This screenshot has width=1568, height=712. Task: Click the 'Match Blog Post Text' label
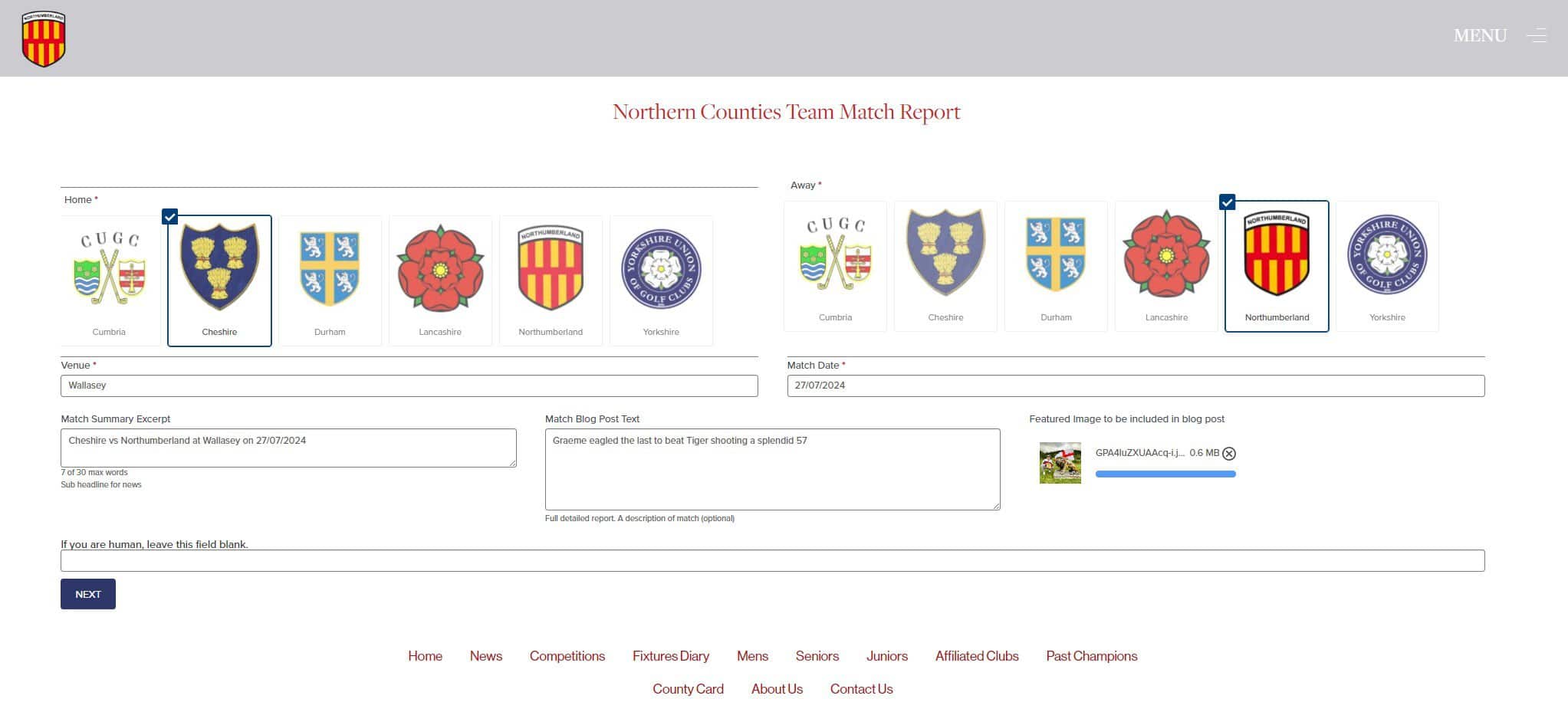point(592,419)
